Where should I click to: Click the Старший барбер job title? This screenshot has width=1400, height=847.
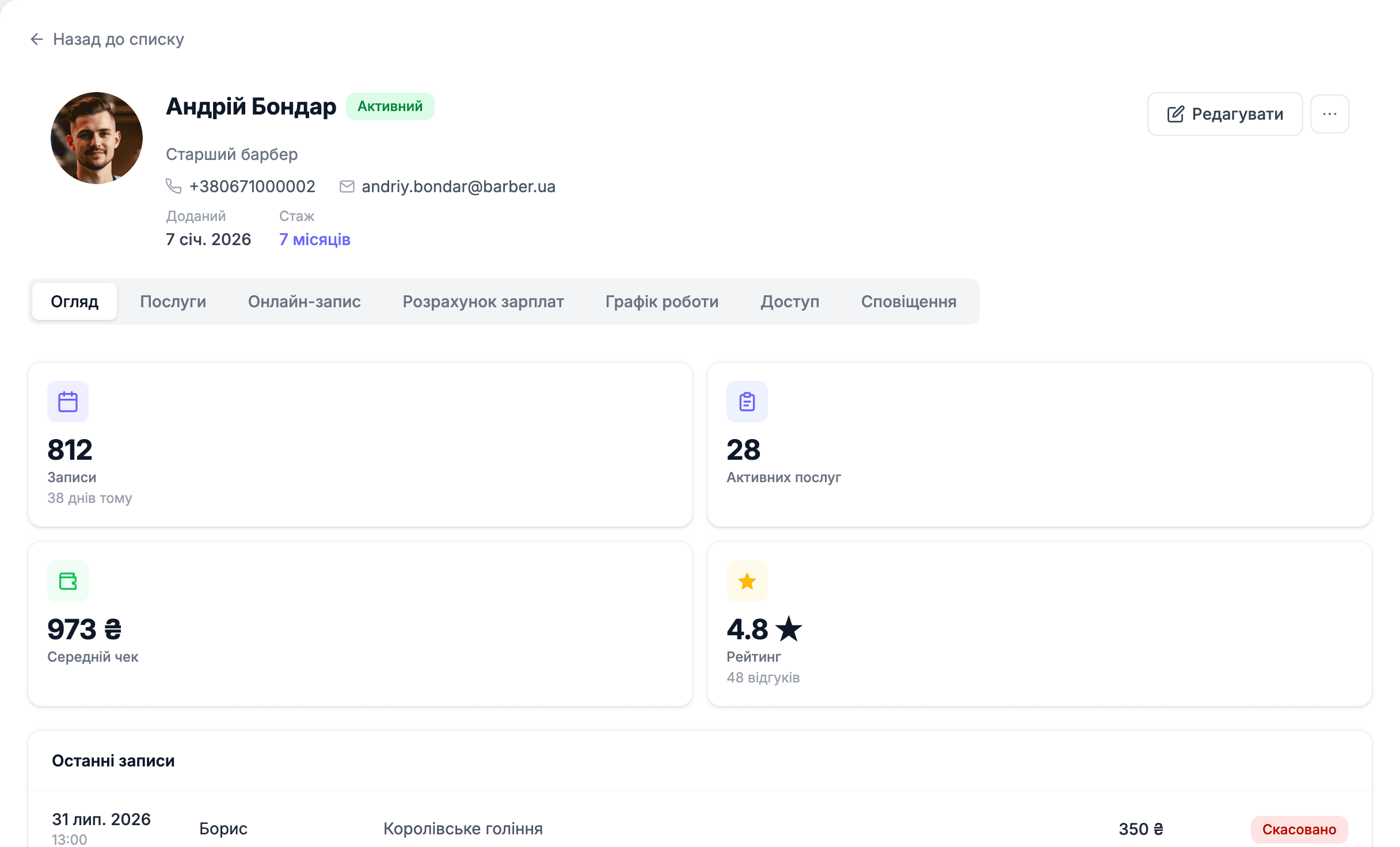(x=232, y=154)
